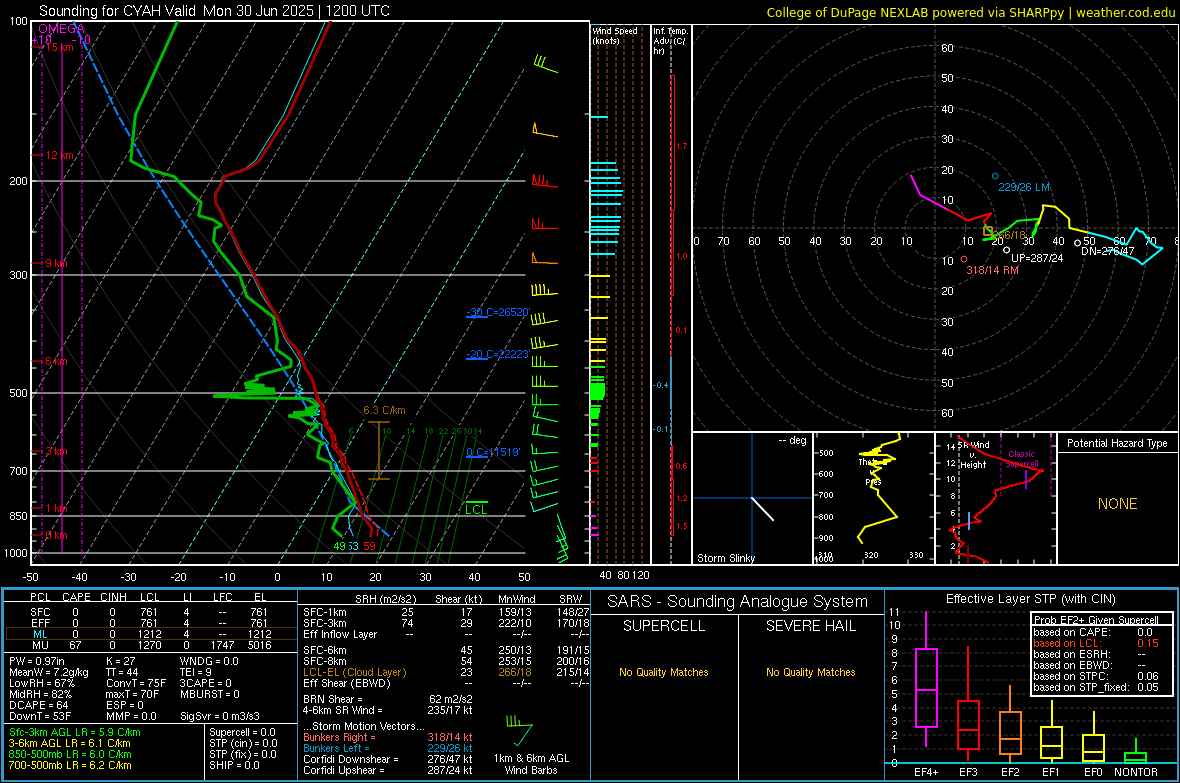Viewport: 1180px width, 783px height.
Task: Click the UP=287/24 Corfidi vector label
Action: [1037, 257]
